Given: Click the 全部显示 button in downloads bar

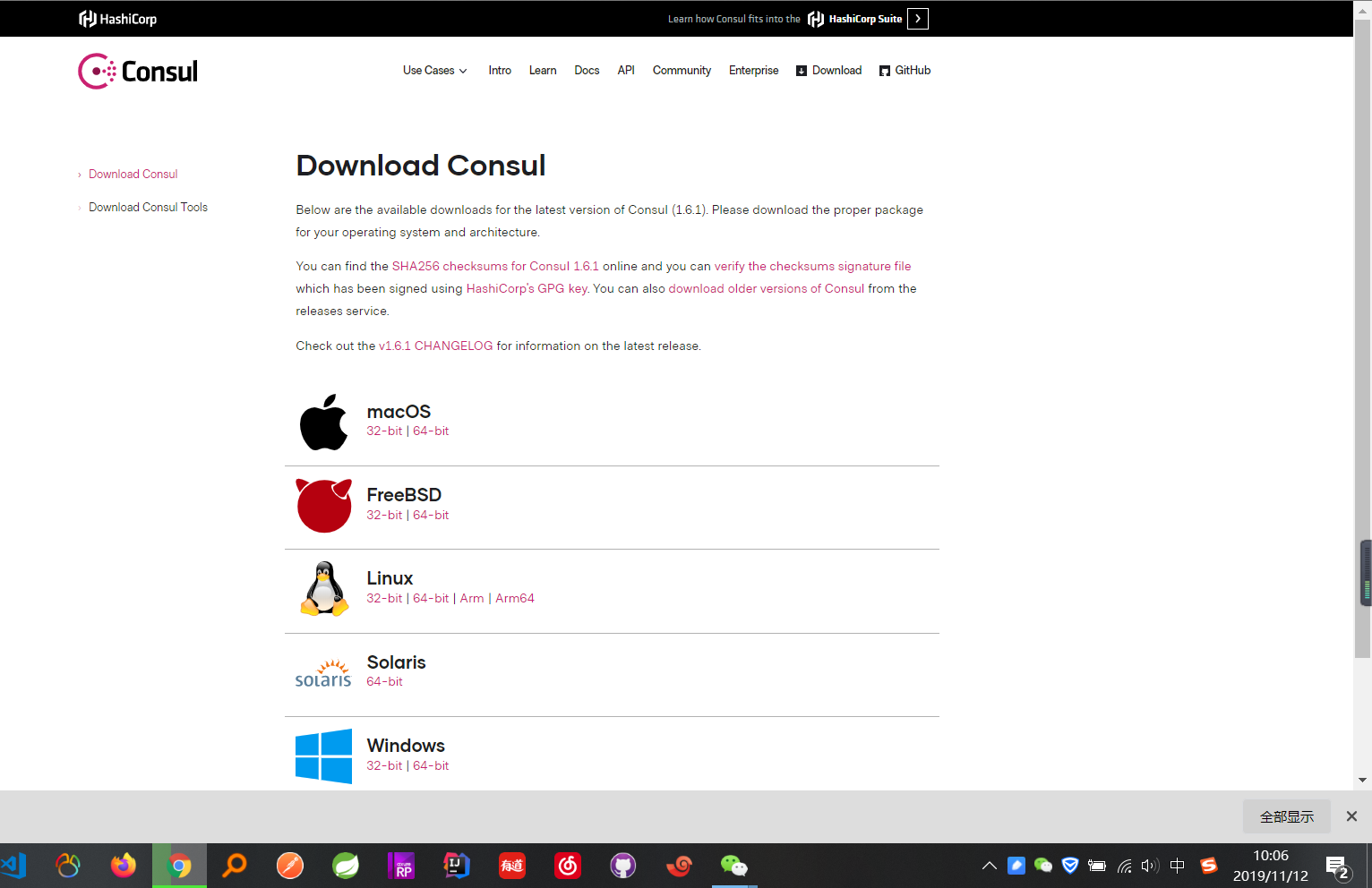Looking at the screenshot, I should (x=1287, y=816).
